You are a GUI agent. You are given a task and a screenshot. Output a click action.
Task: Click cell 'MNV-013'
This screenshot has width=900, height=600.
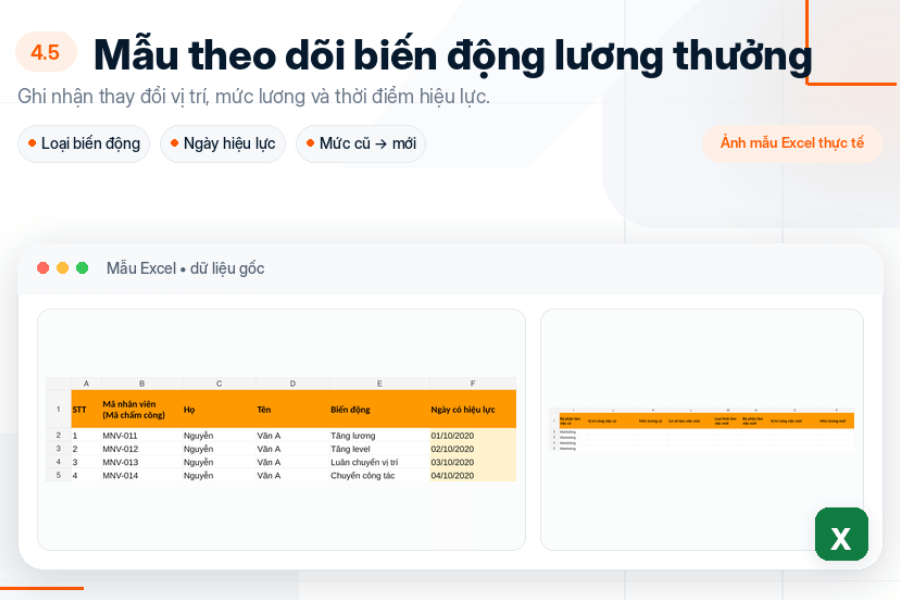(142, 462)
